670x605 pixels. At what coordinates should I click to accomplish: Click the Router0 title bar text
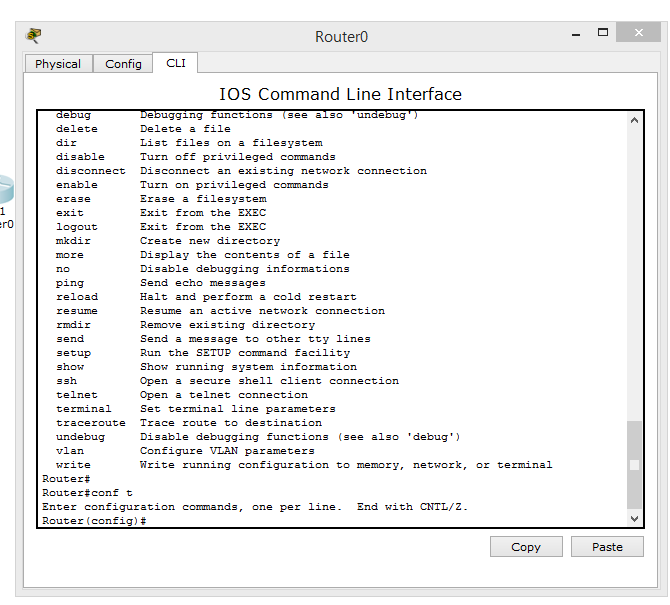pos(341,37)
